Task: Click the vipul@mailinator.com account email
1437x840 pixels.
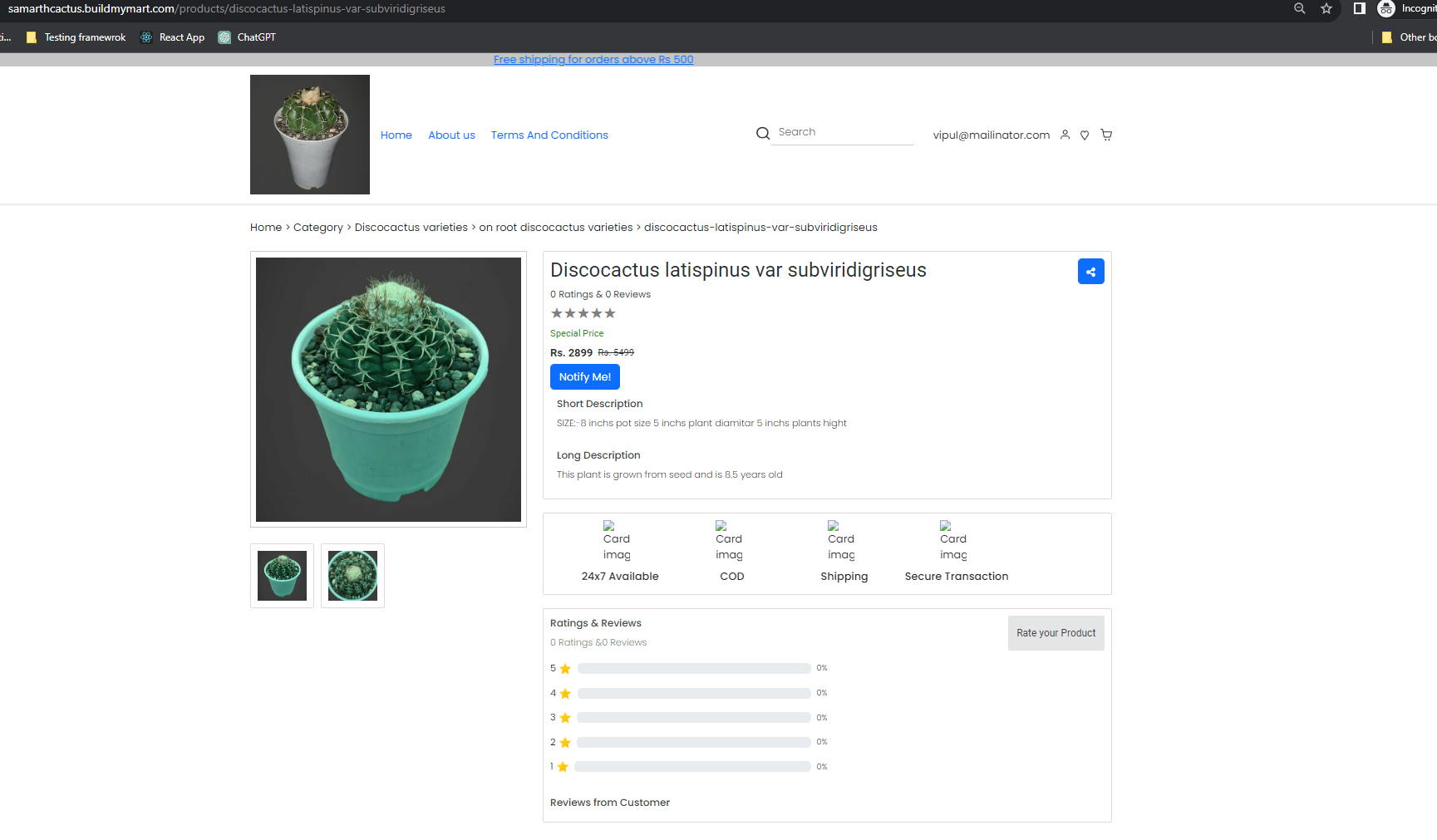Action: (992, 135)
